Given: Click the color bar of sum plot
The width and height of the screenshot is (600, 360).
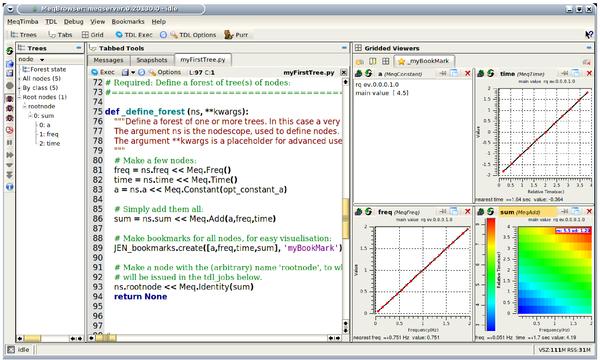Looking at the screenshot, I should pyautogui.click(x=490, y=274).
